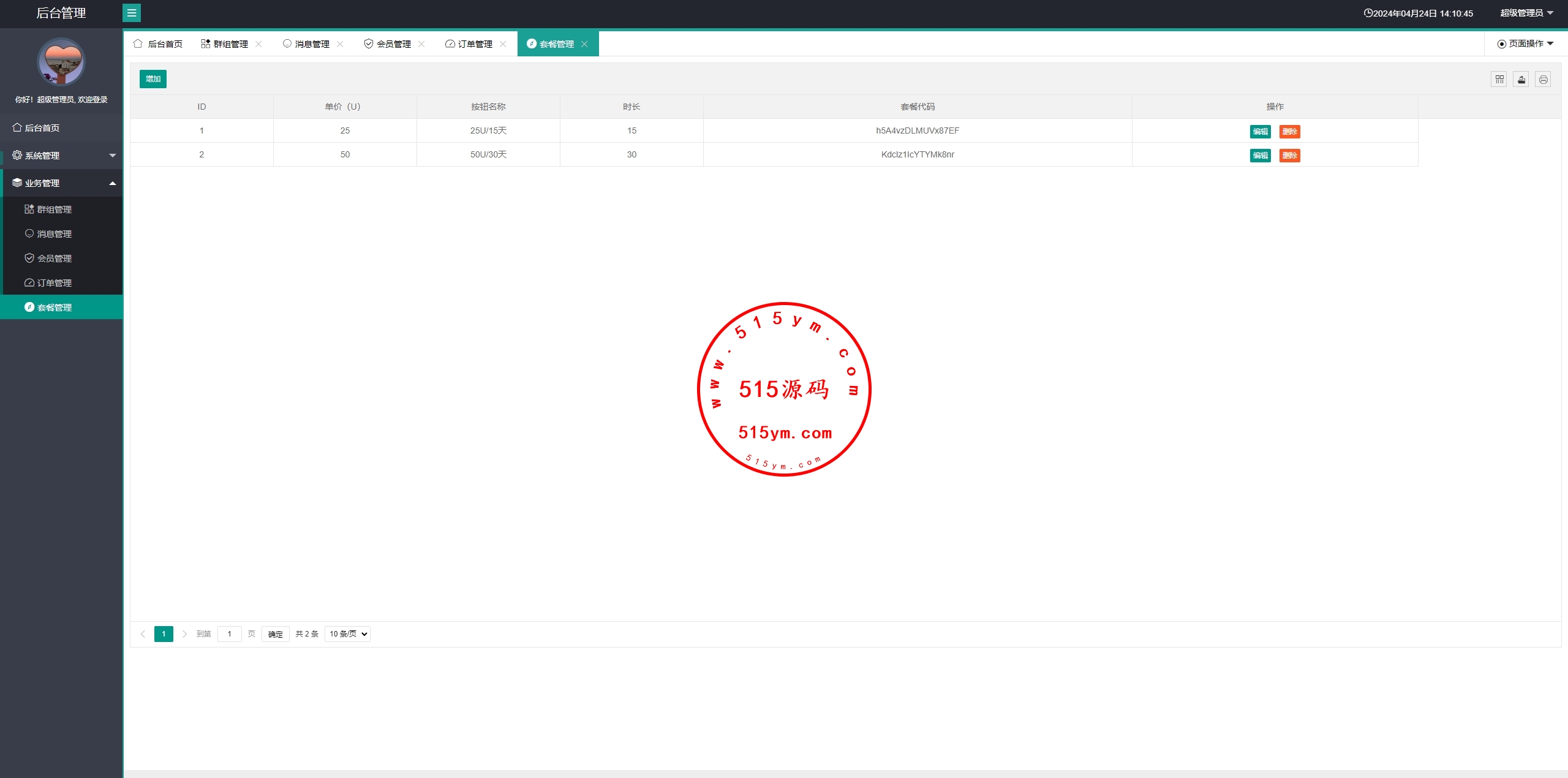Open 会员管理 in the sidebar
Viewport: 1568px width, 778px height.
coord(54,259)
